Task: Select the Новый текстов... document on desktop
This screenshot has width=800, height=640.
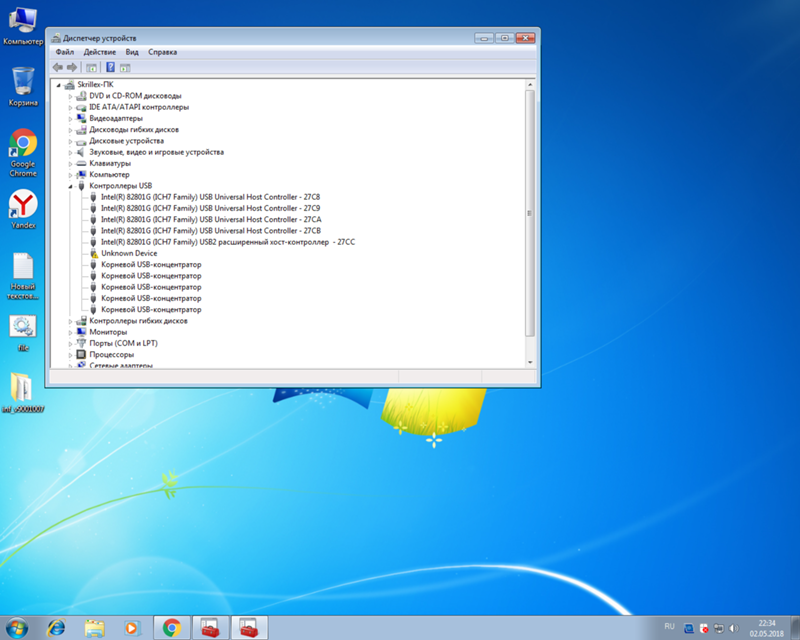Action: [x=23, y=276]
